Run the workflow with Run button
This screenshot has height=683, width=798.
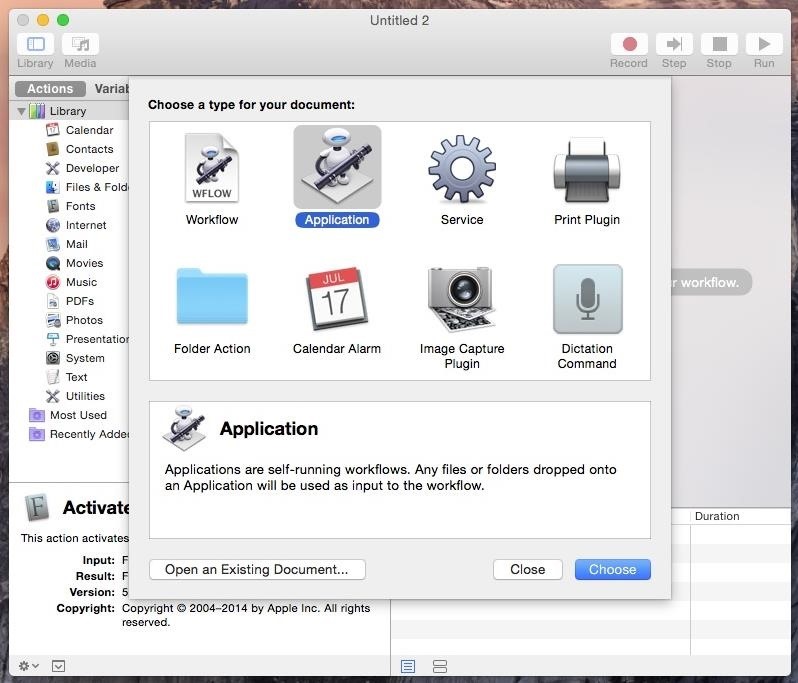click(764, 44)
